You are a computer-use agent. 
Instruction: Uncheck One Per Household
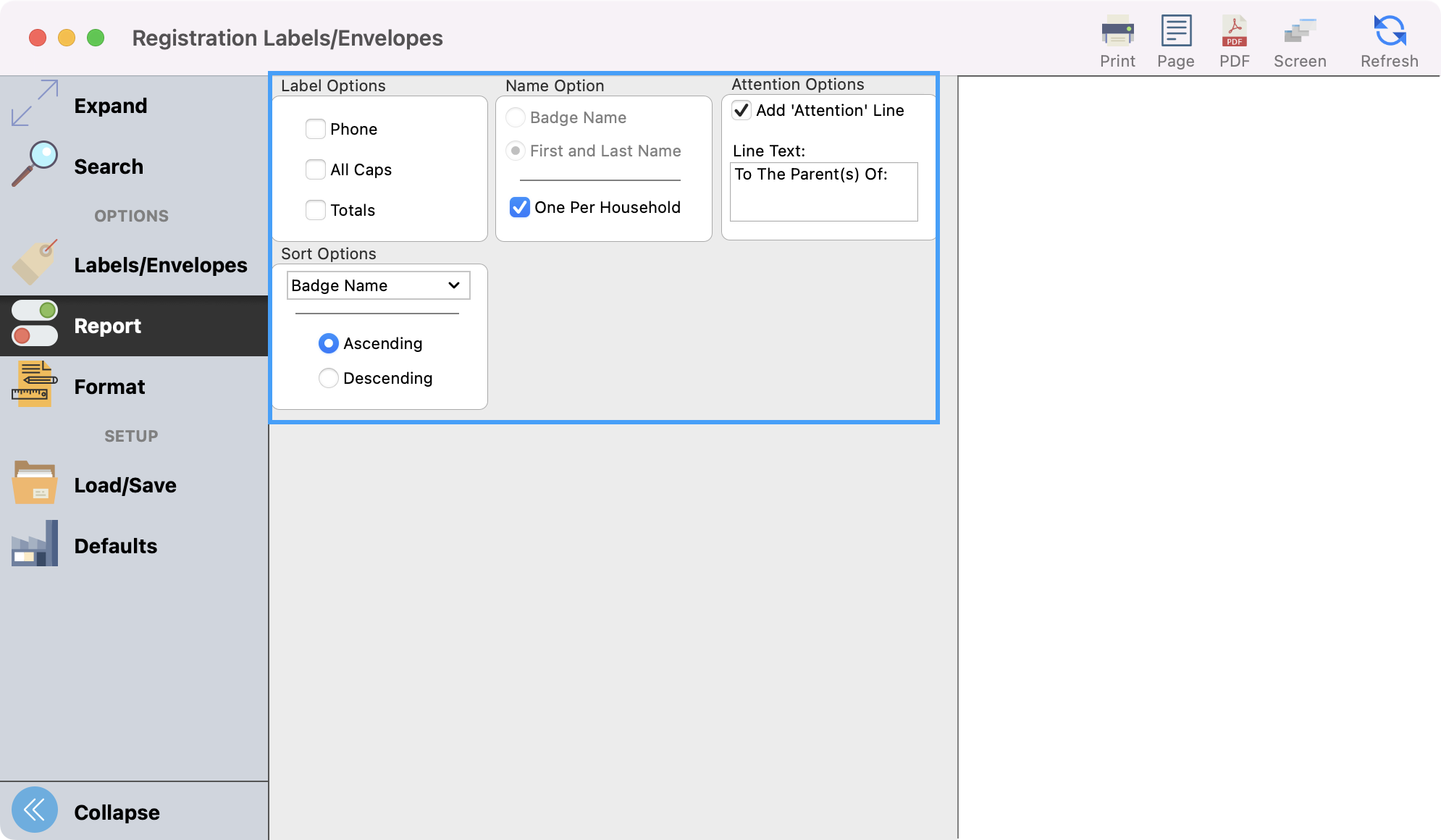[520, 207]
